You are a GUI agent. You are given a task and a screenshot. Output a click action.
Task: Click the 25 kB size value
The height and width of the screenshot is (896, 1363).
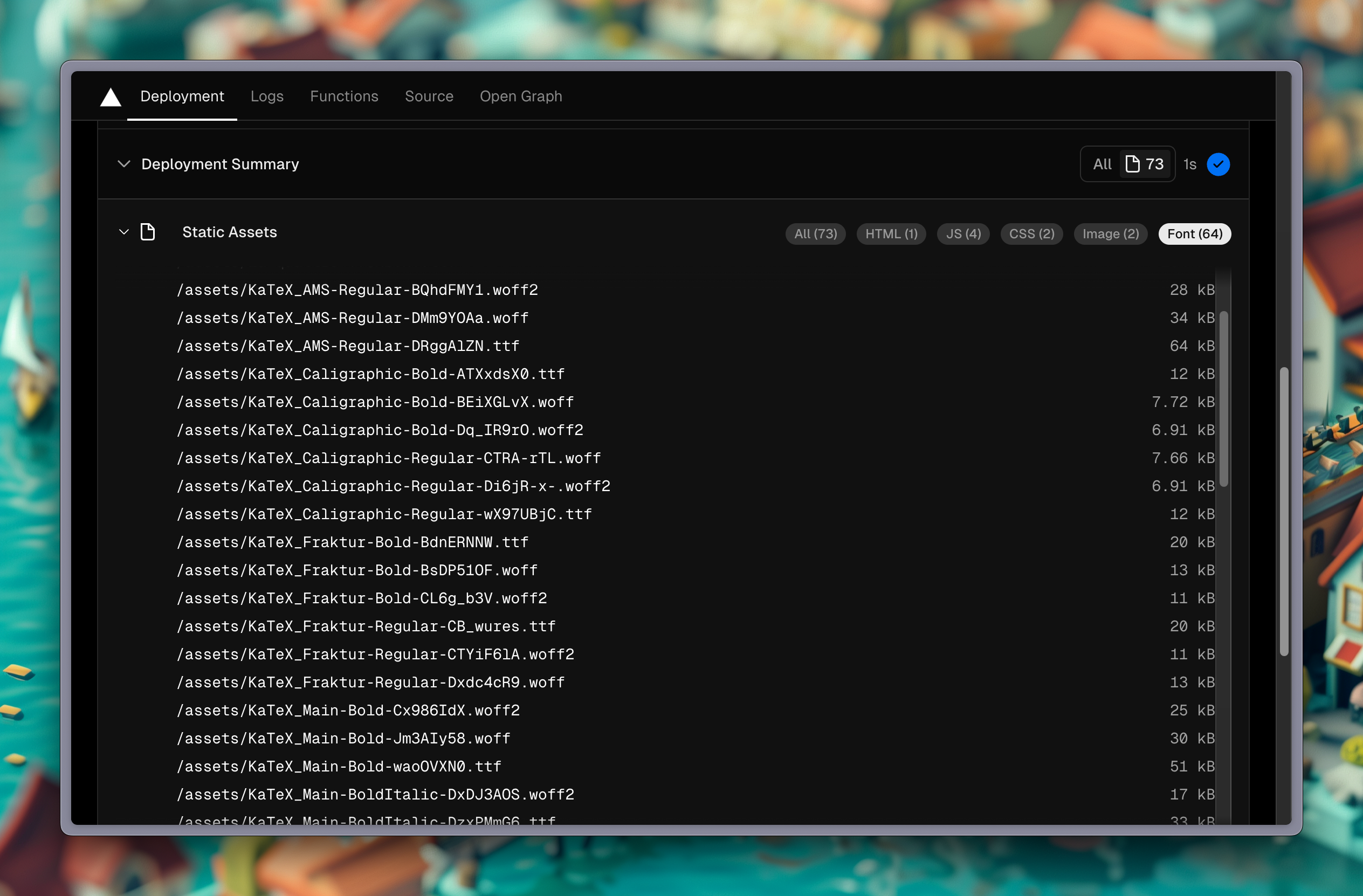click(1192, 711)
